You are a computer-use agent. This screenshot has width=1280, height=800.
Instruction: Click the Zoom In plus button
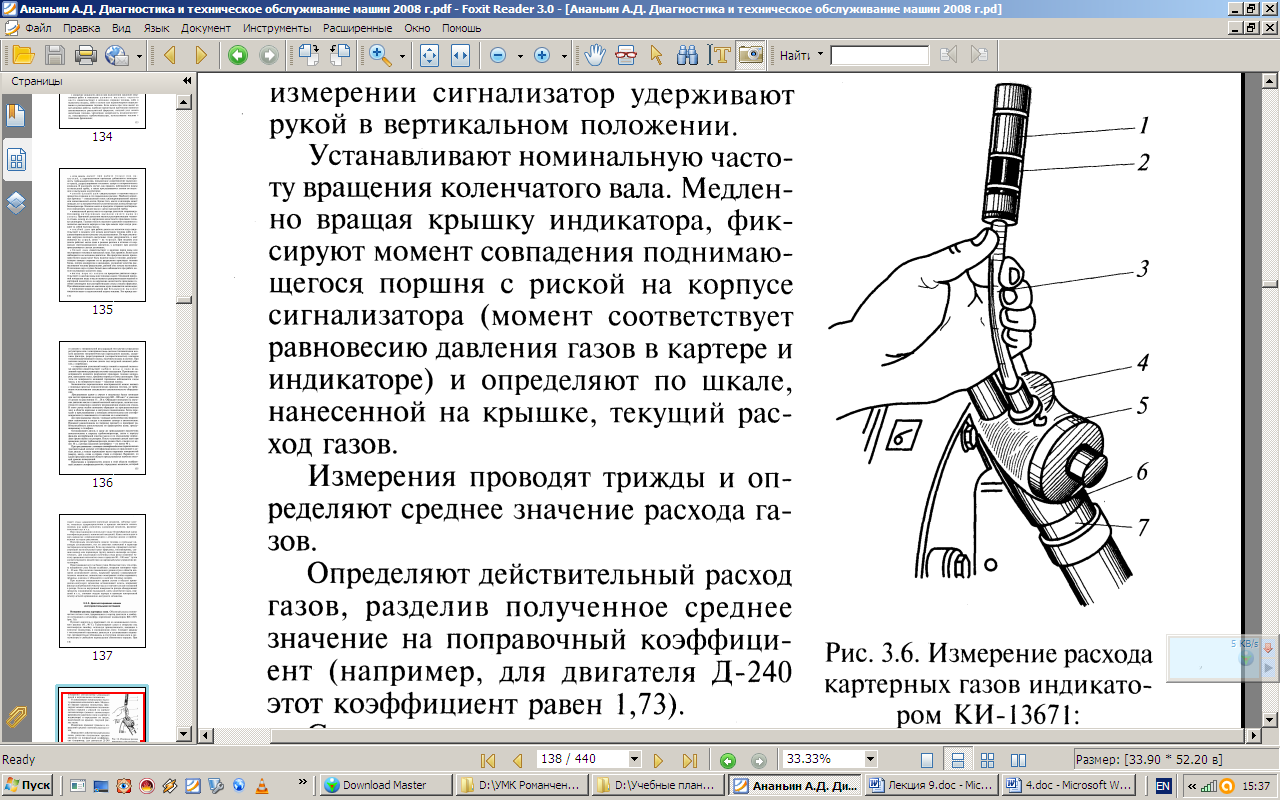point(542,55)
